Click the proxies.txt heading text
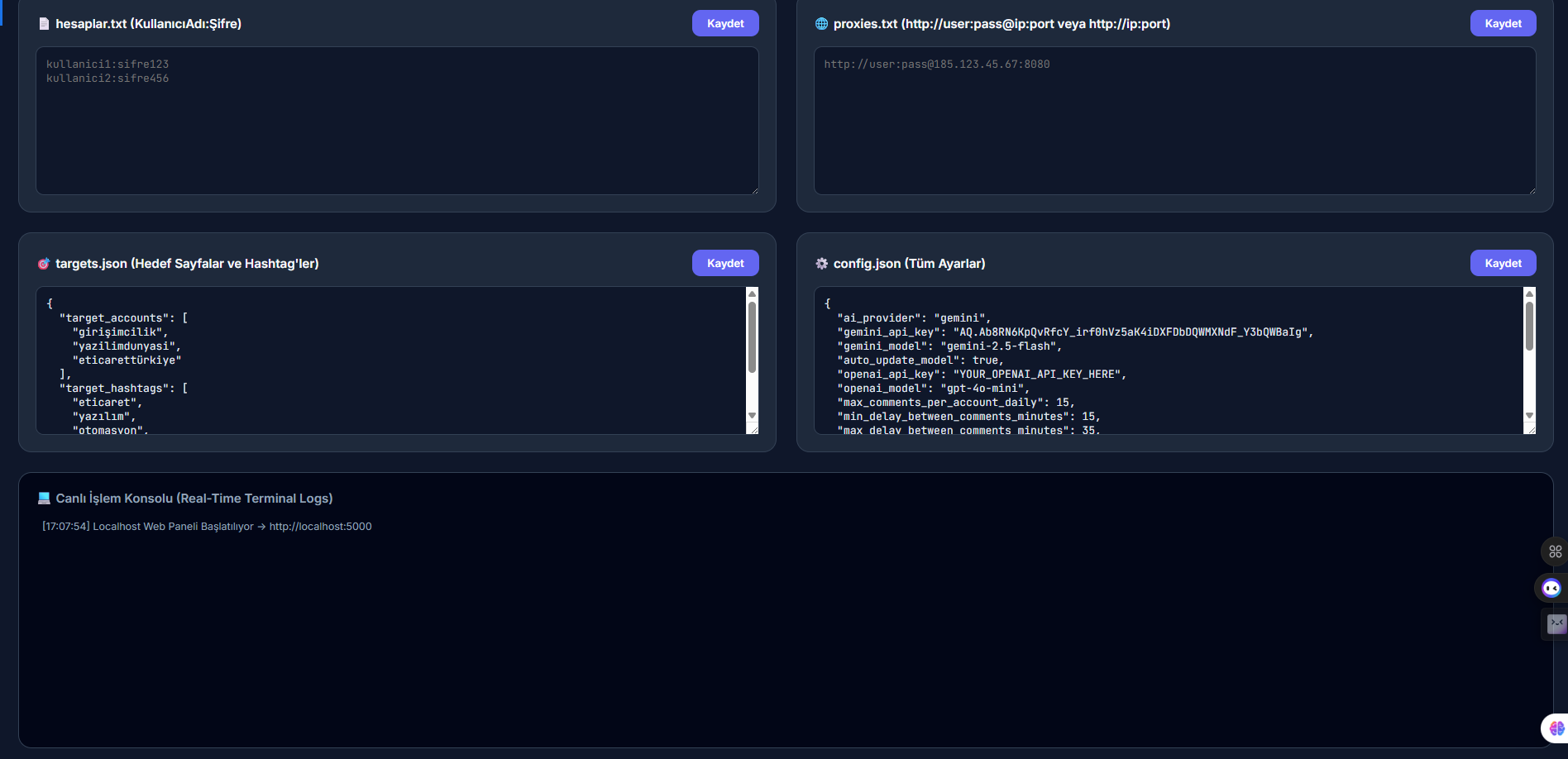1568x759 pixels. (x=1002, y=24)
